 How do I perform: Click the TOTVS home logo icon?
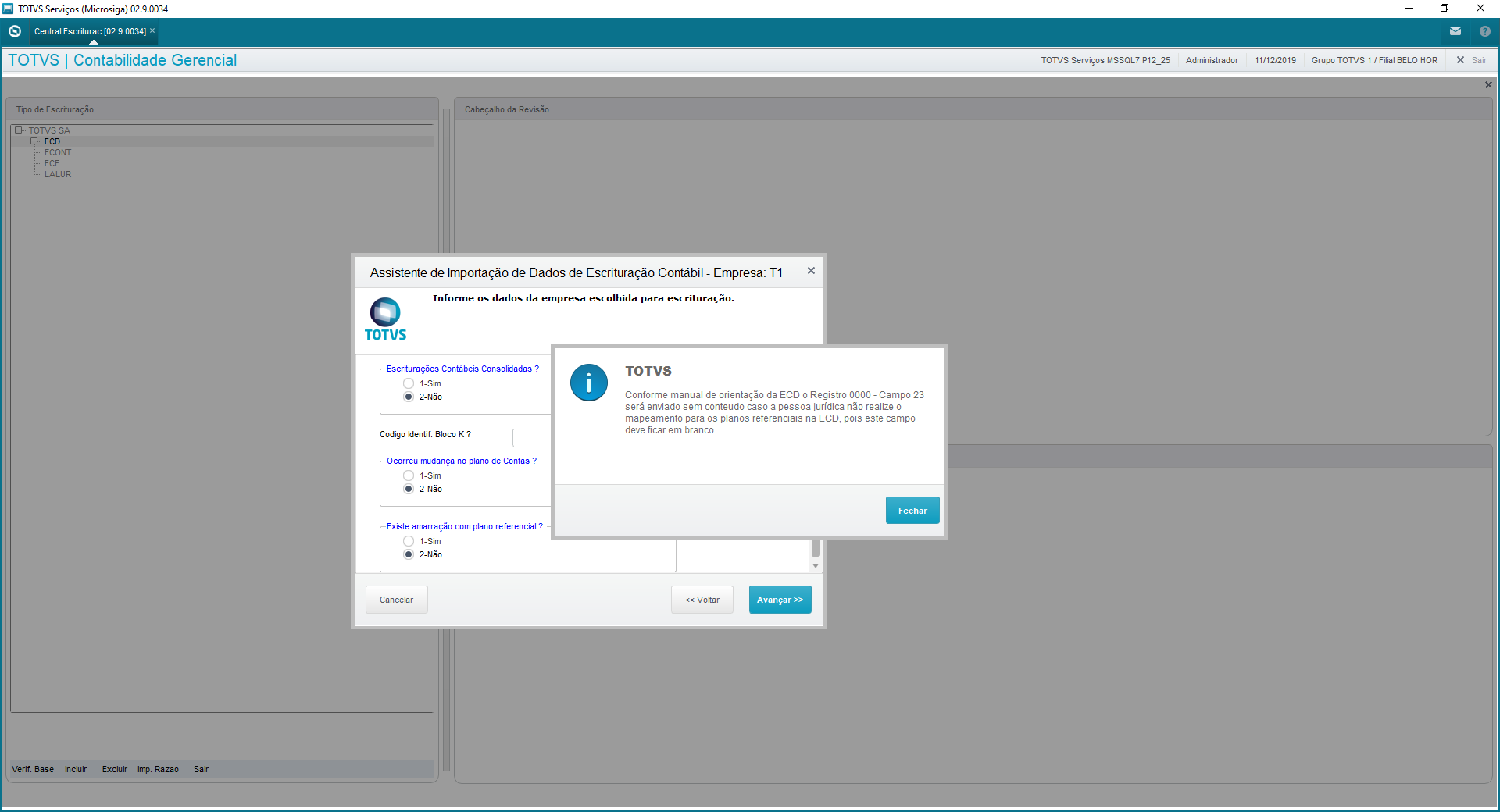click(15, 31)
